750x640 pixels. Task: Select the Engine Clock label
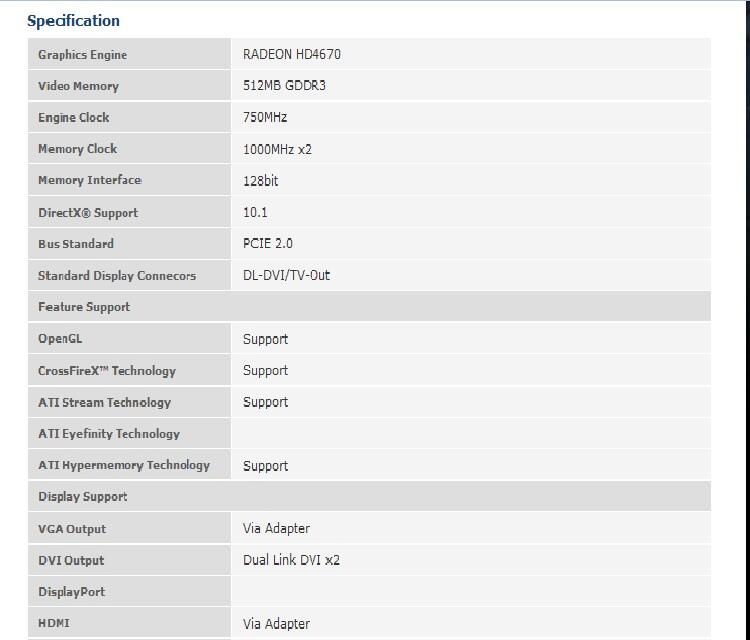click(74, 117)
